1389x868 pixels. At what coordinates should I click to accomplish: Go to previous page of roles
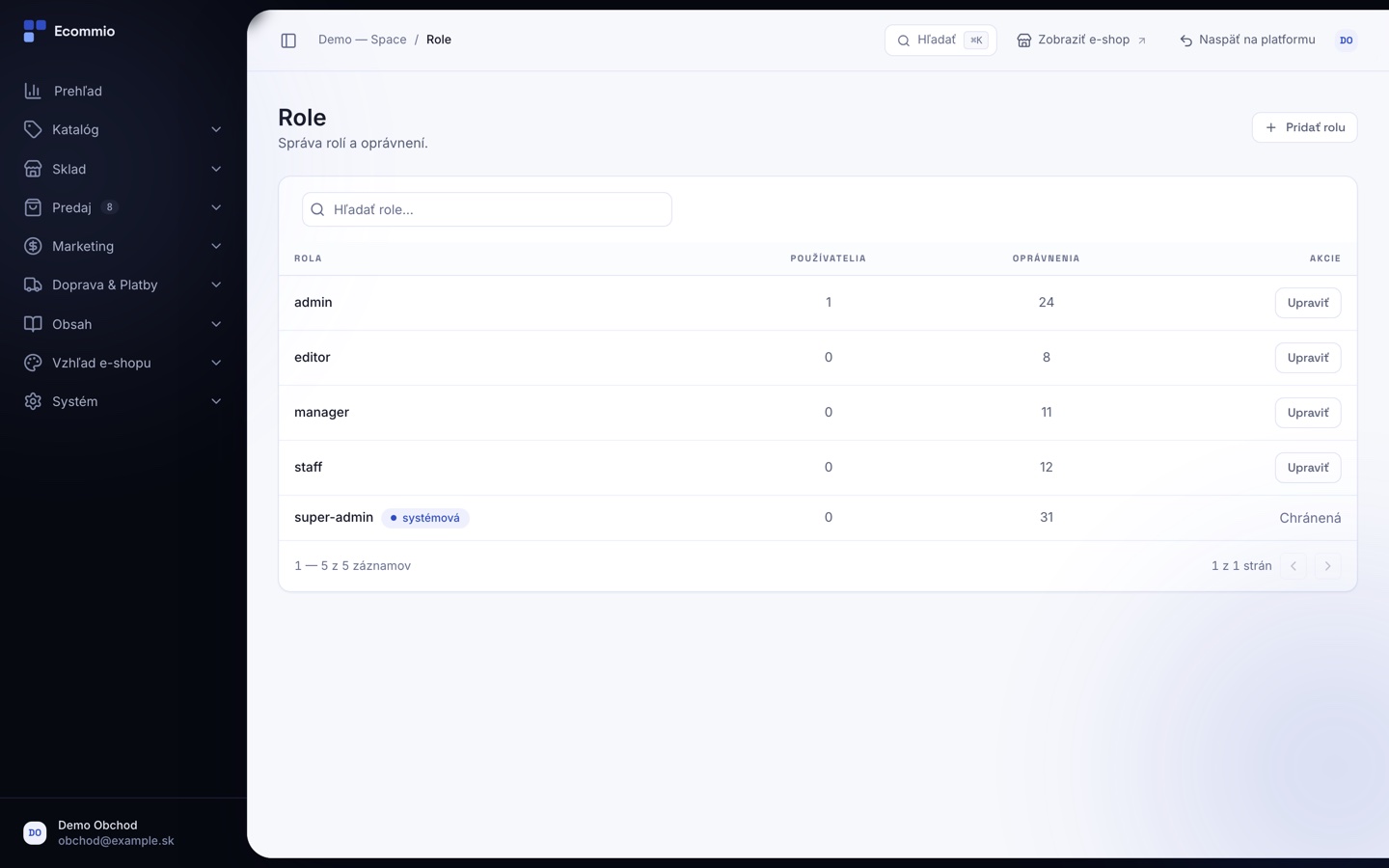point(1294,566)
